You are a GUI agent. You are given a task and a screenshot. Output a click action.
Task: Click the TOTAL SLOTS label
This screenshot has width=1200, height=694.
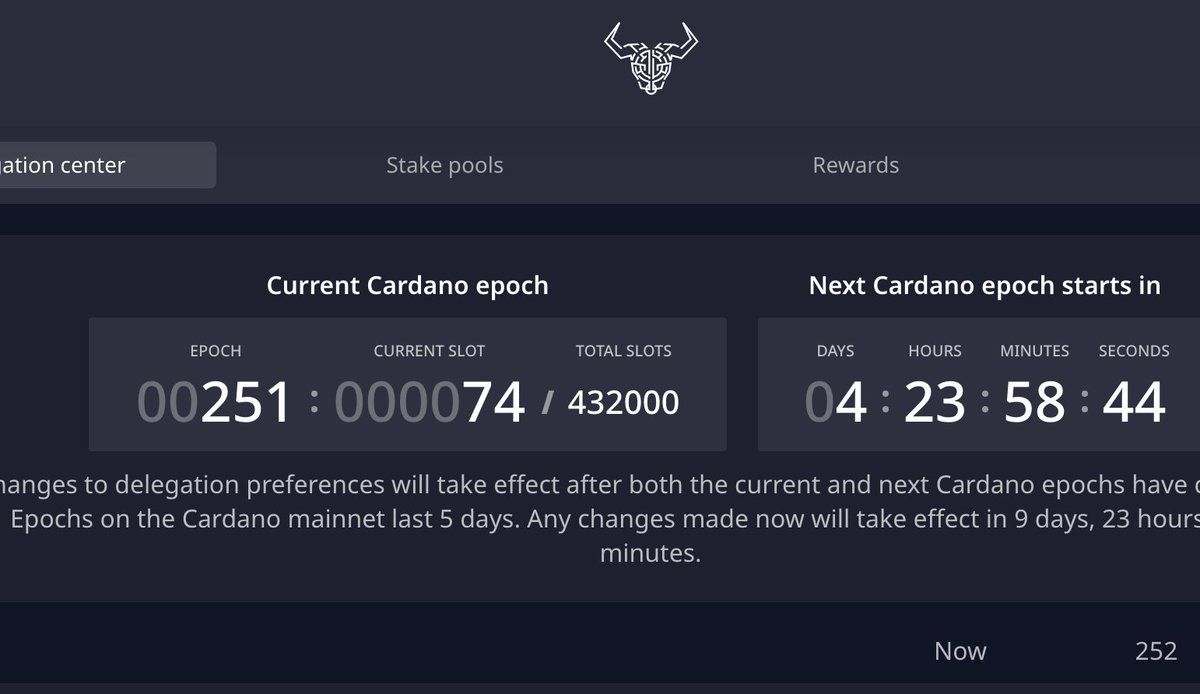623,351
